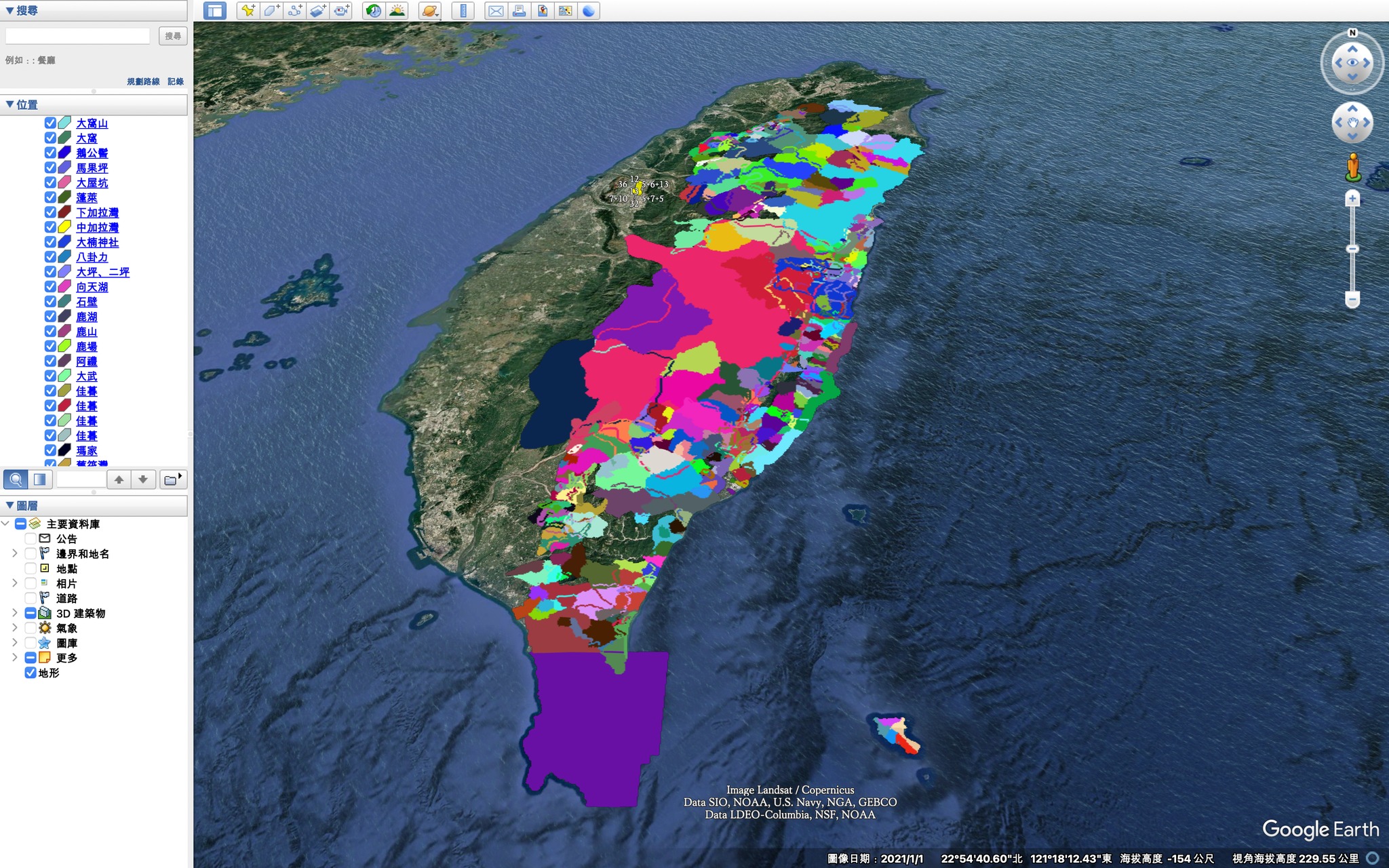Uncheck the 向天湖 place checkbox
1389x868 pixels.
point(50,287)
